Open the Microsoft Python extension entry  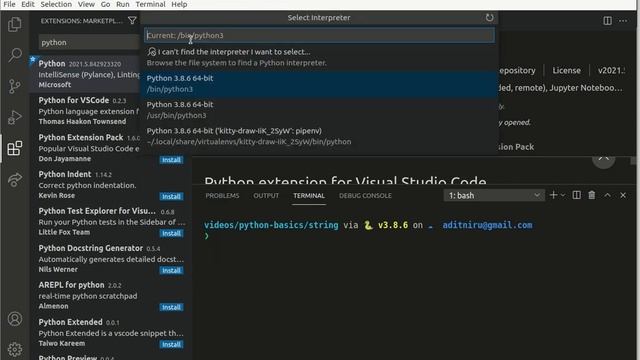(x=84, y=74)
